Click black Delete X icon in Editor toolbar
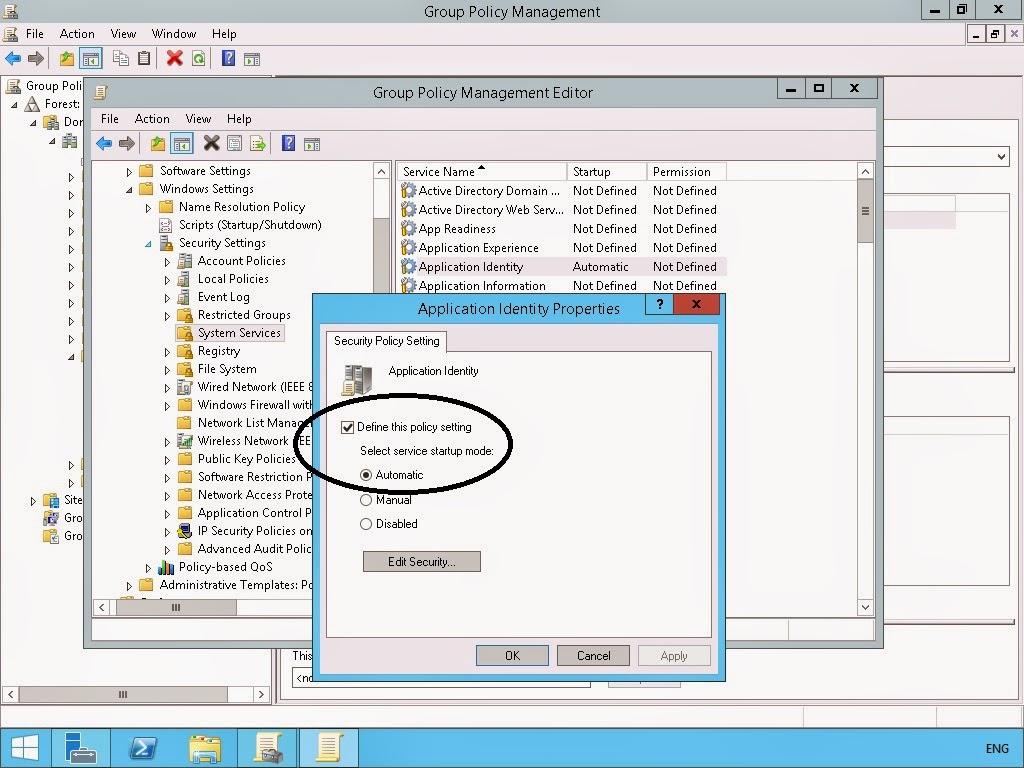 (211, 143)
